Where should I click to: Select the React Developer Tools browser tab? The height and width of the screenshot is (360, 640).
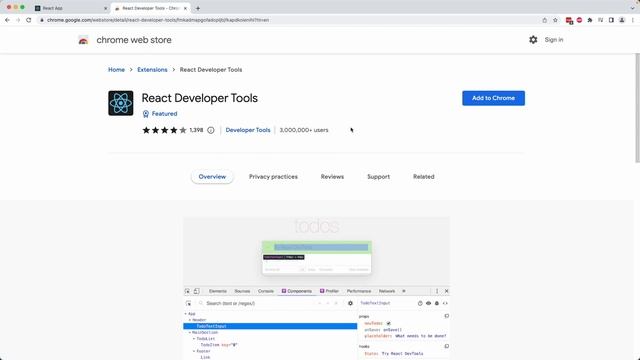click(x=151, y=8)
